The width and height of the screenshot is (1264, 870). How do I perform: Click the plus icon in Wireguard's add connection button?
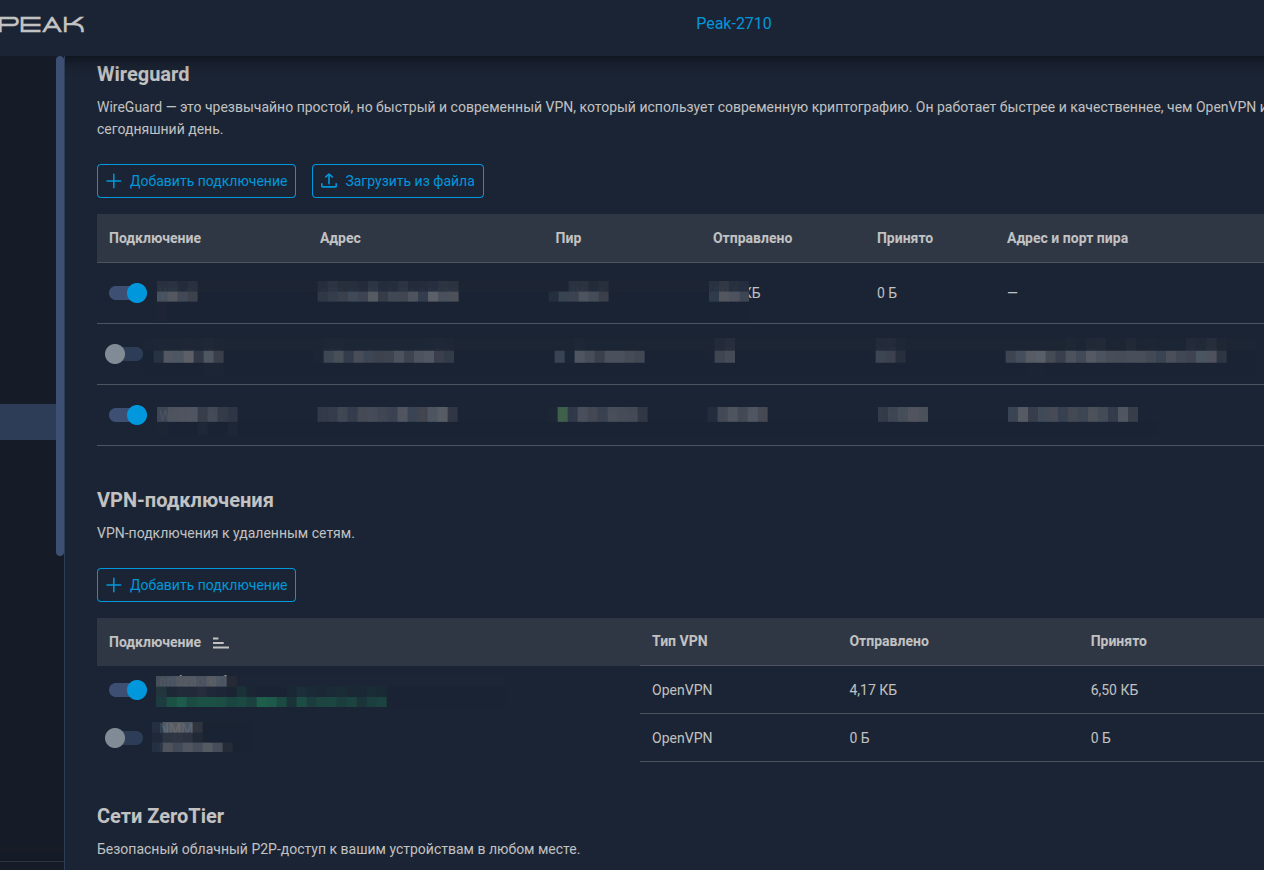point(114,181)
